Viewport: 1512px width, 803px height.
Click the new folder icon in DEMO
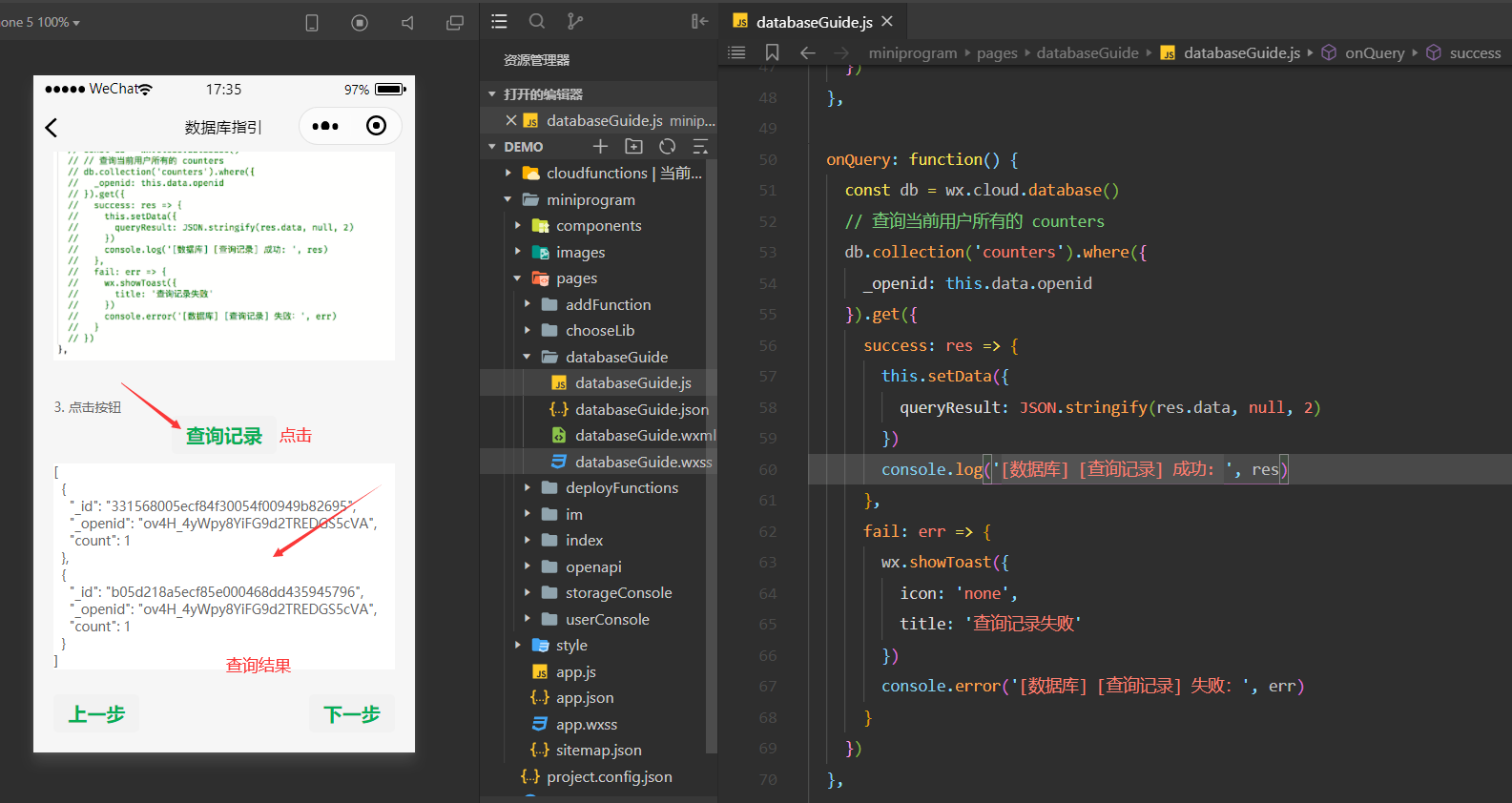tap(633, 146)
